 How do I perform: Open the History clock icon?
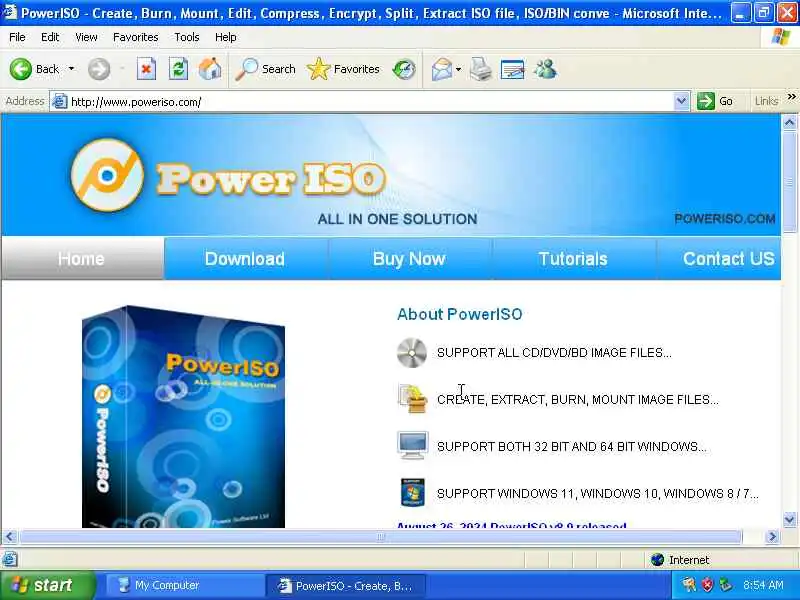404,69
